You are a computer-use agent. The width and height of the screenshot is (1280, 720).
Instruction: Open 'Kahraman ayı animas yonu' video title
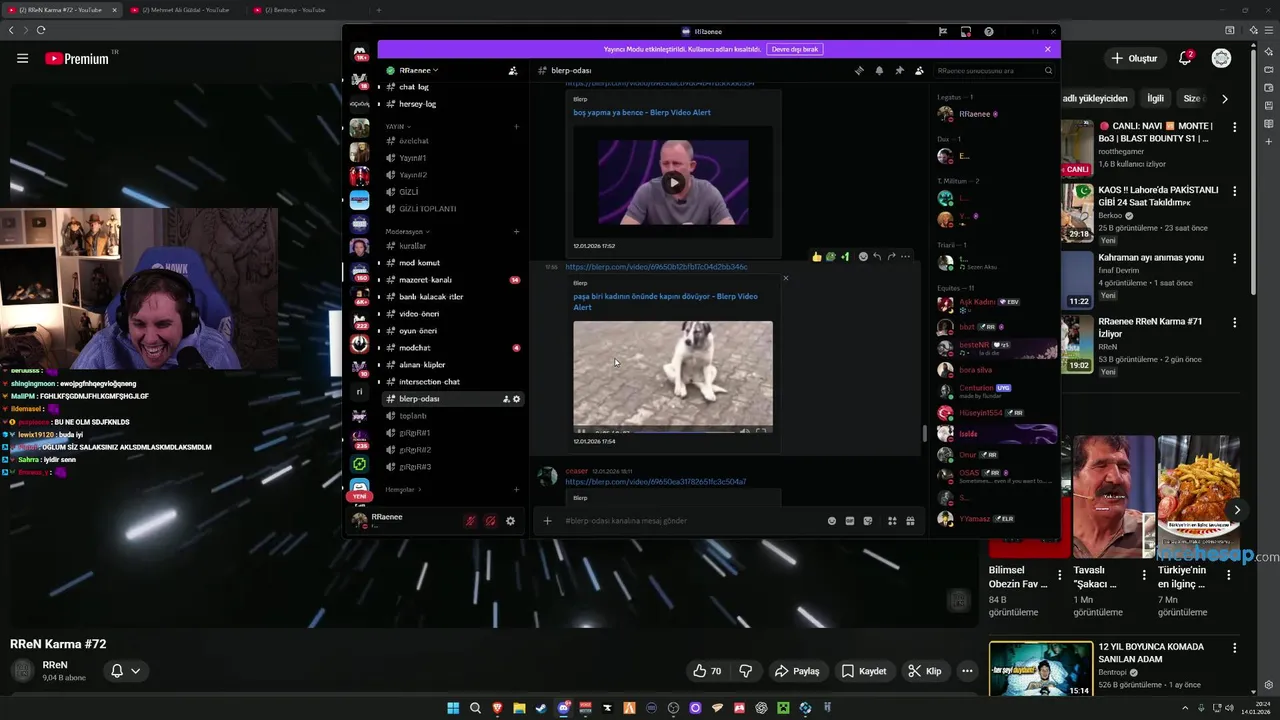point(1151,257)
